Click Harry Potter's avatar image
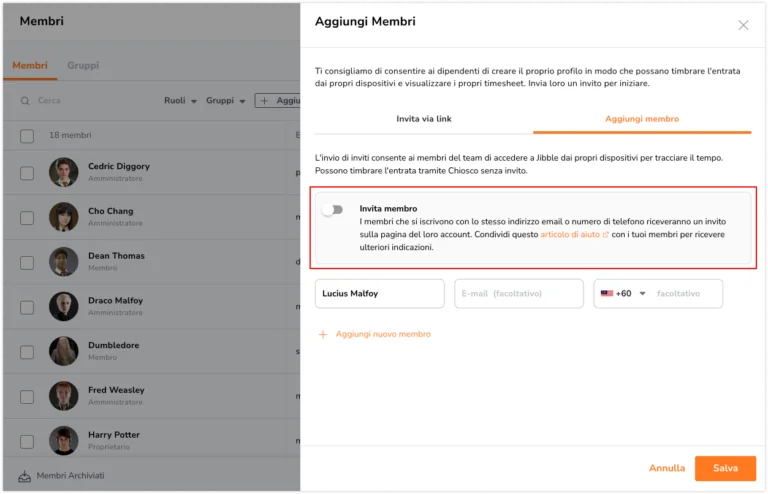 coord(64,440)
